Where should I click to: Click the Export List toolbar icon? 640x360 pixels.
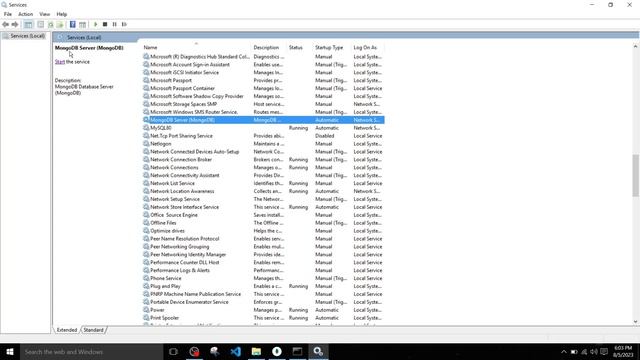coord(60,24)
